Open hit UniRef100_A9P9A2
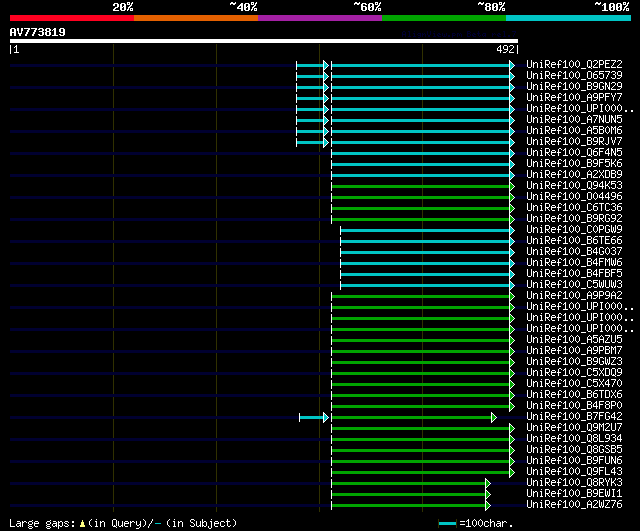This screenshot has height=531, width=640. (x=574, y=296)
